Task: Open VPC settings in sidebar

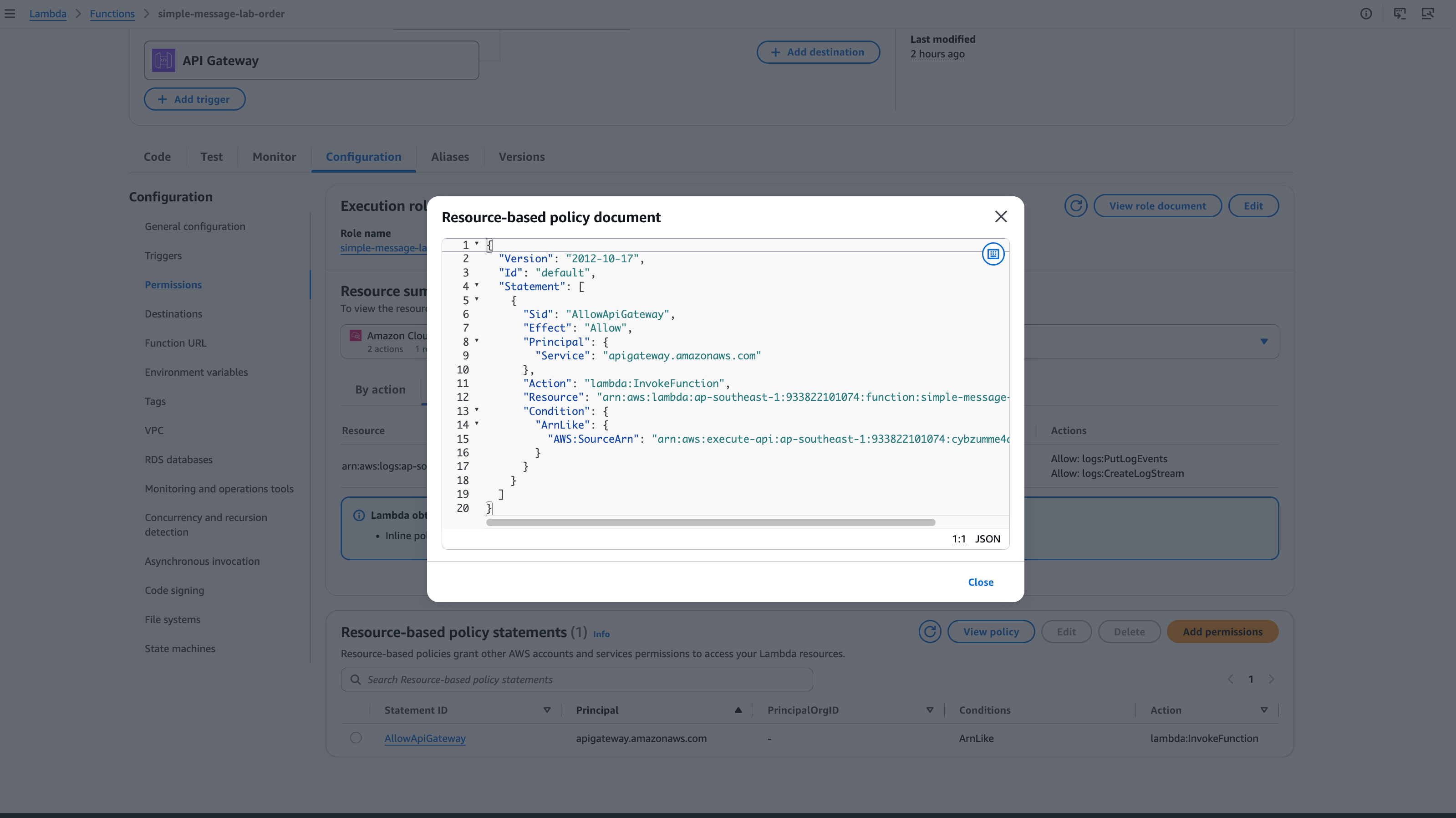Action: click(x=154, y=430)
